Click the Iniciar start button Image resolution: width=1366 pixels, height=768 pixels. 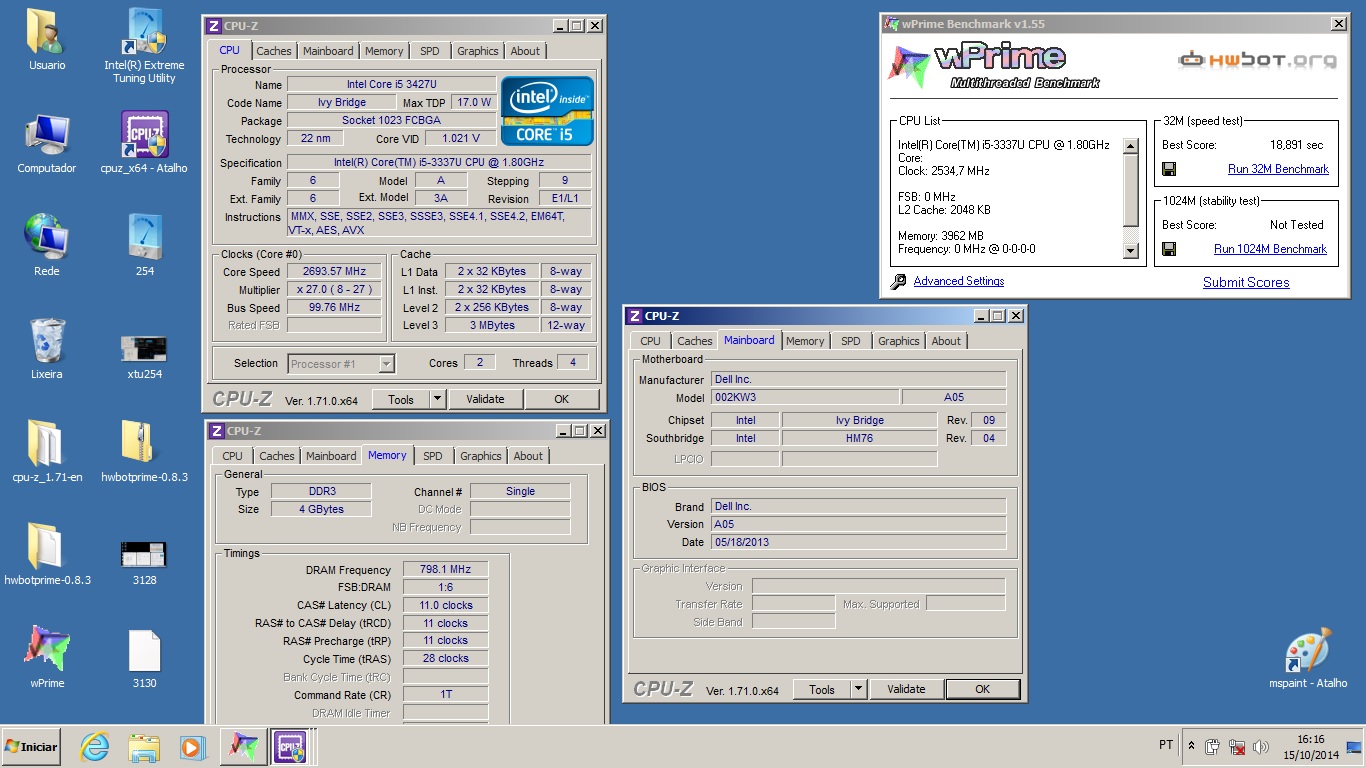click(31, 747)
